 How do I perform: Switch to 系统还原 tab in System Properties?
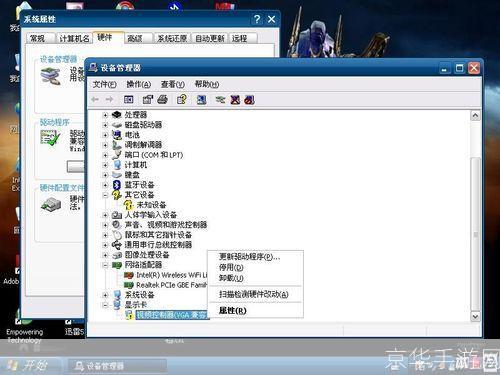coord(172,39)
